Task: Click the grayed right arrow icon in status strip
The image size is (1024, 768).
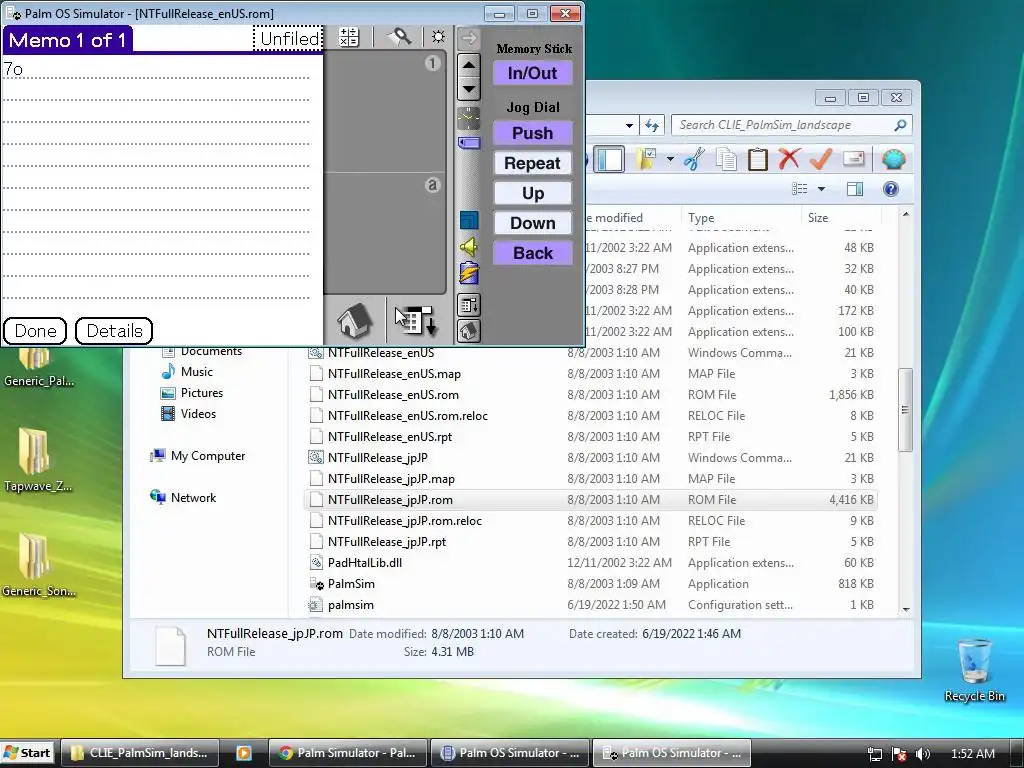Action: coord(468,39)
